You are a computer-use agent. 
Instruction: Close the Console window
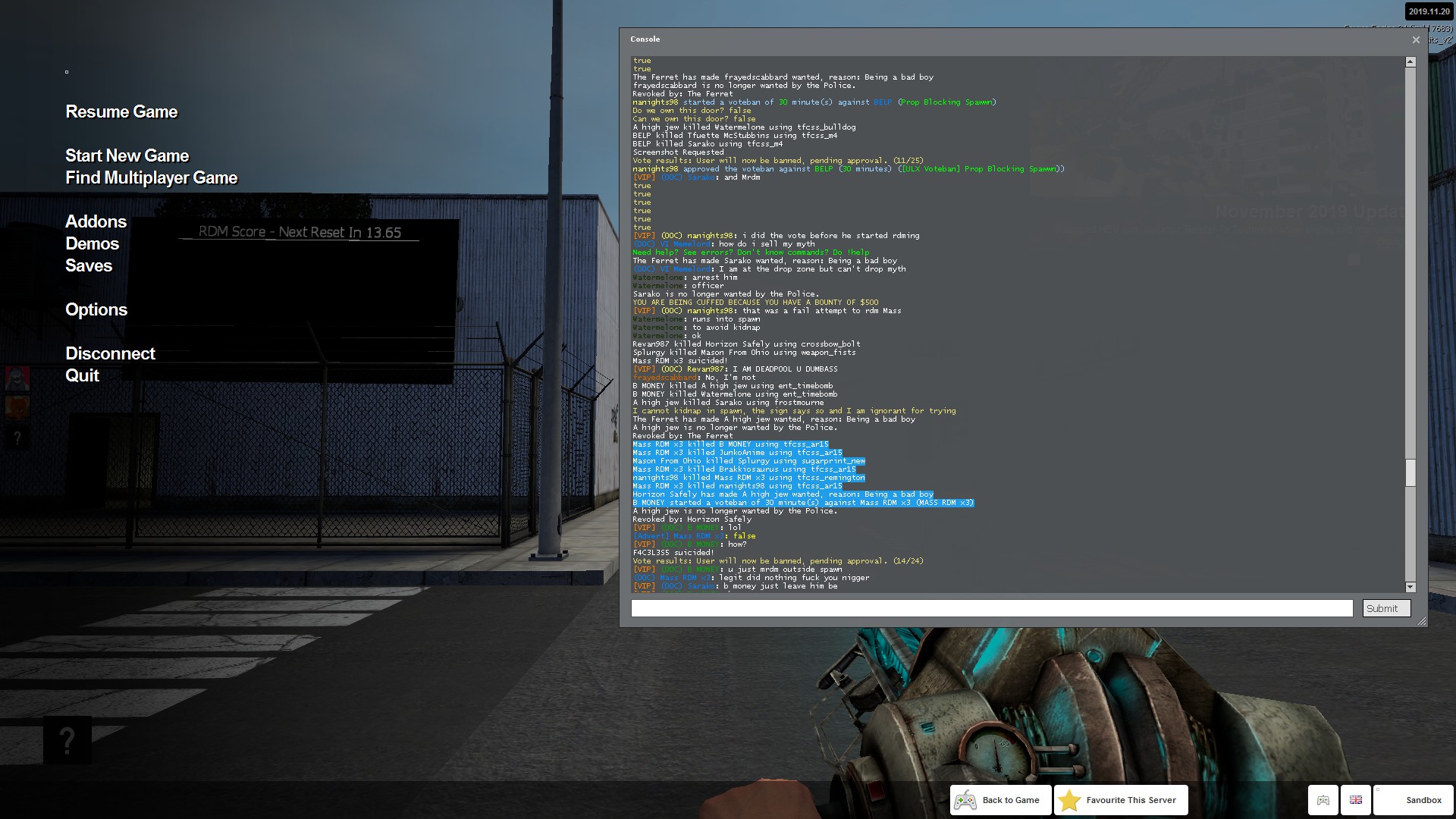coord(1416,39)
